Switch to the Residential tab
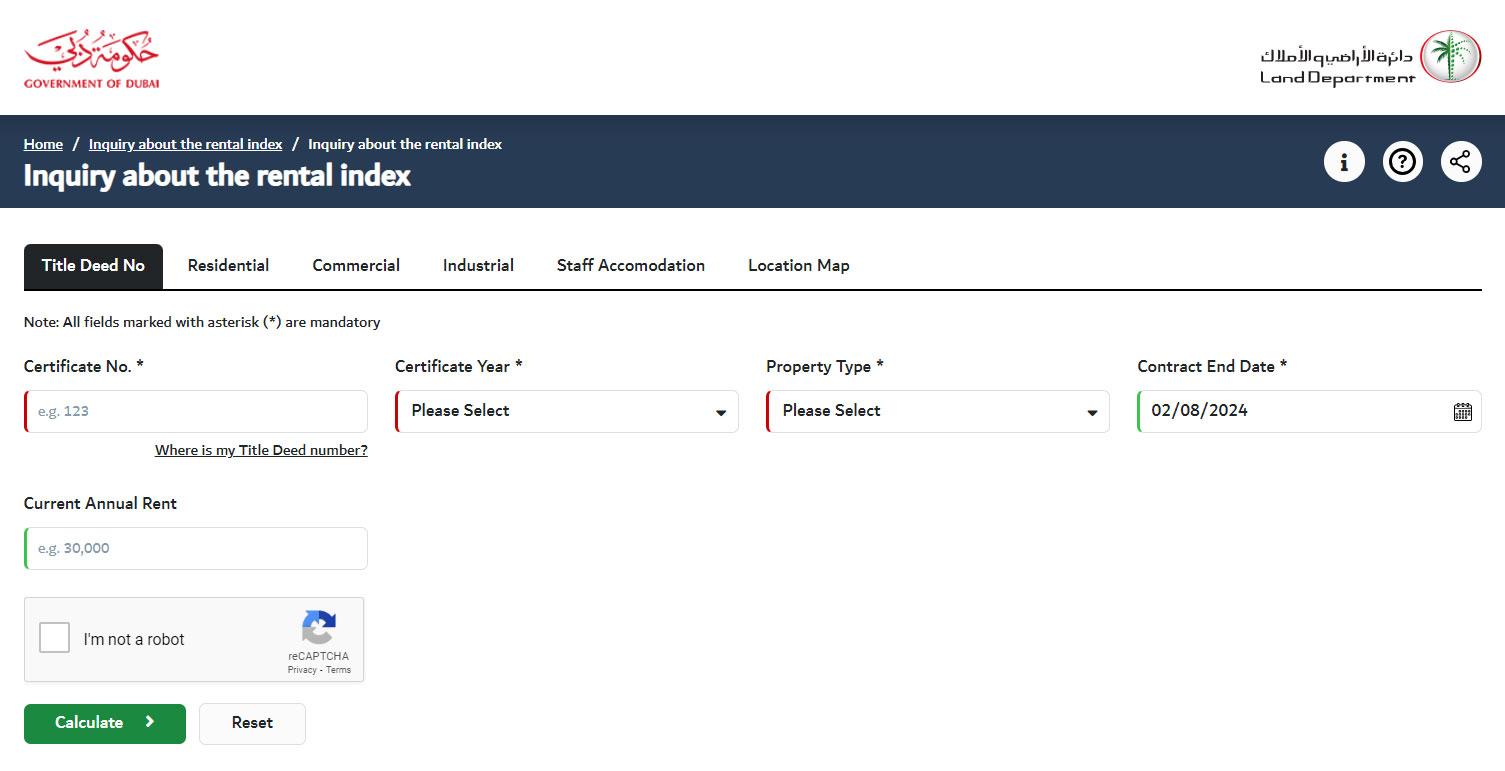This screenshot has width=1505, height=771. pos(228,265)
